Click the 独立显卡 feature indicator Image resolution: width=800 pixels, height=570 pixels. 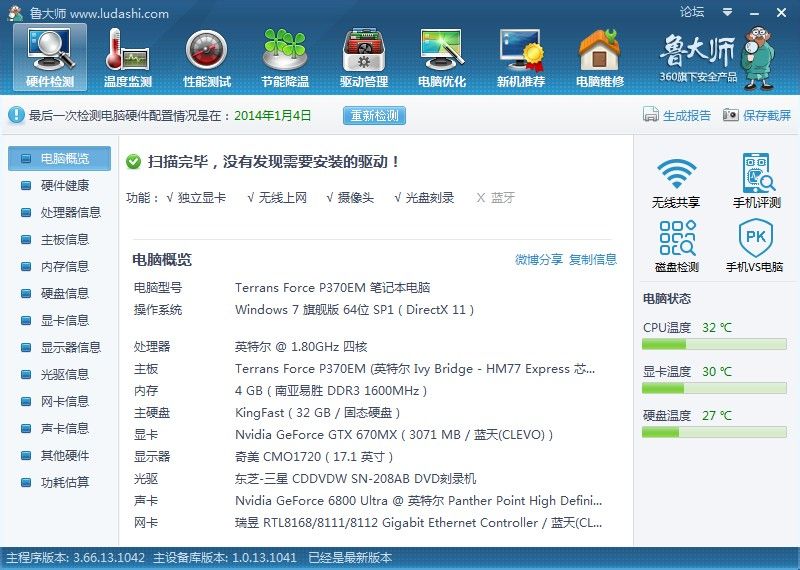[x=196, y=198]
